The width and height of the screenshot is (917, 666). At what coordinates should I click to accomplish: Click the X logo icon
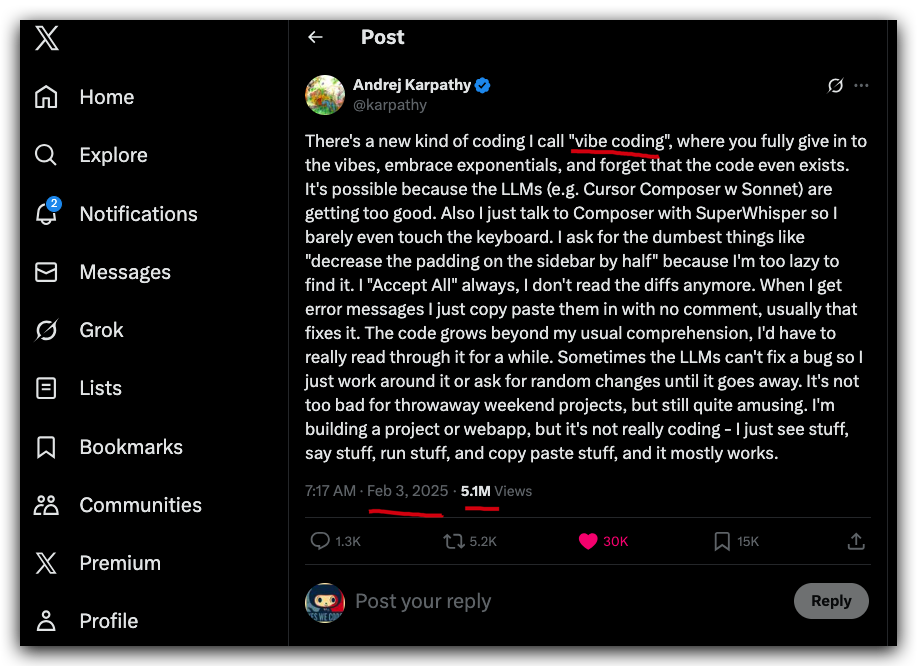click(46, 38)
